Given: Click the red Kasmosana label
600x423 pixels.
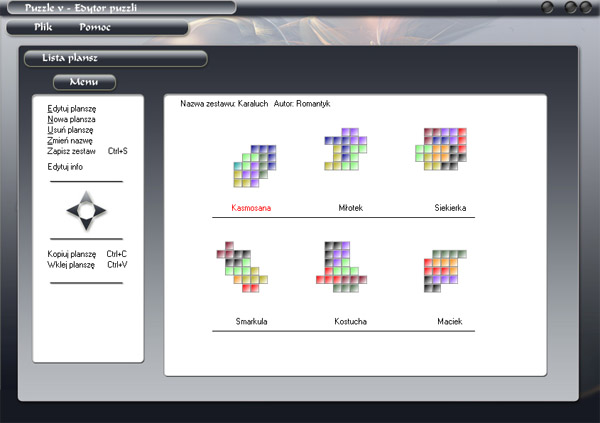Looking at the screenshot, I should click(x=251, y=208).
